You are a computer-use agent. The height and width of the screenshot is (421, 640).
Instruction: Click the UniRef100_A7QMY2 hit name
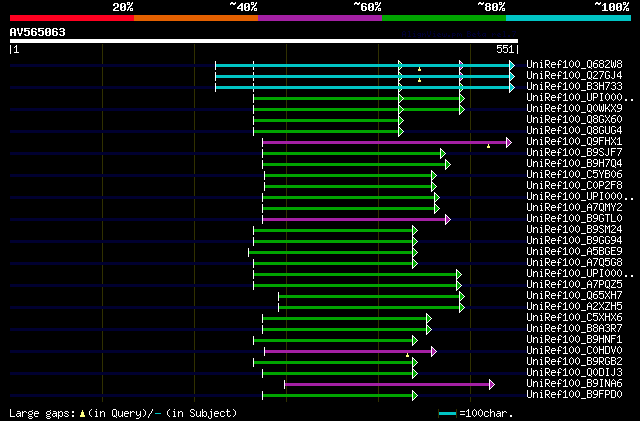tap(574, 208)
